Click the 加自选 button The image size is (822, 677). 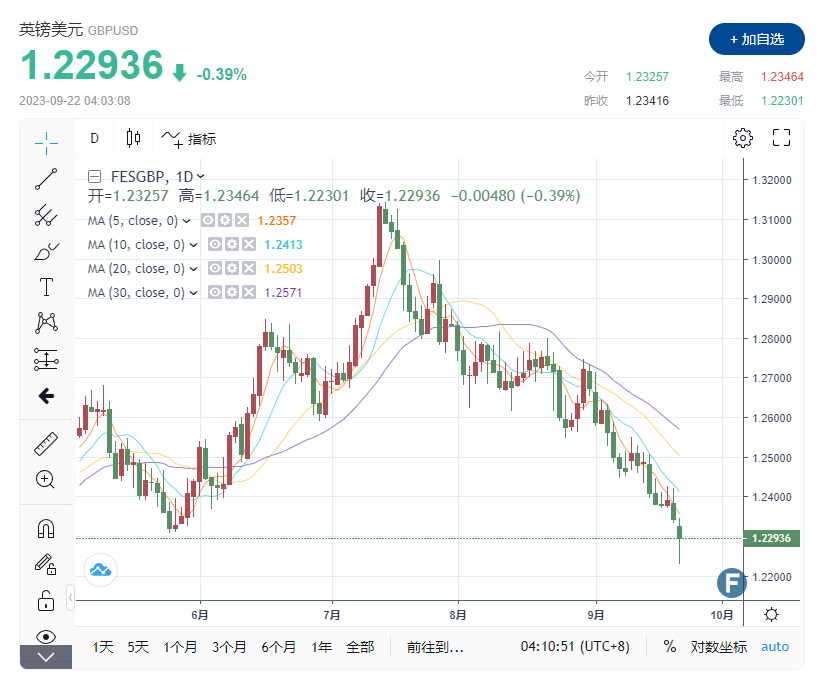[756, 39]
